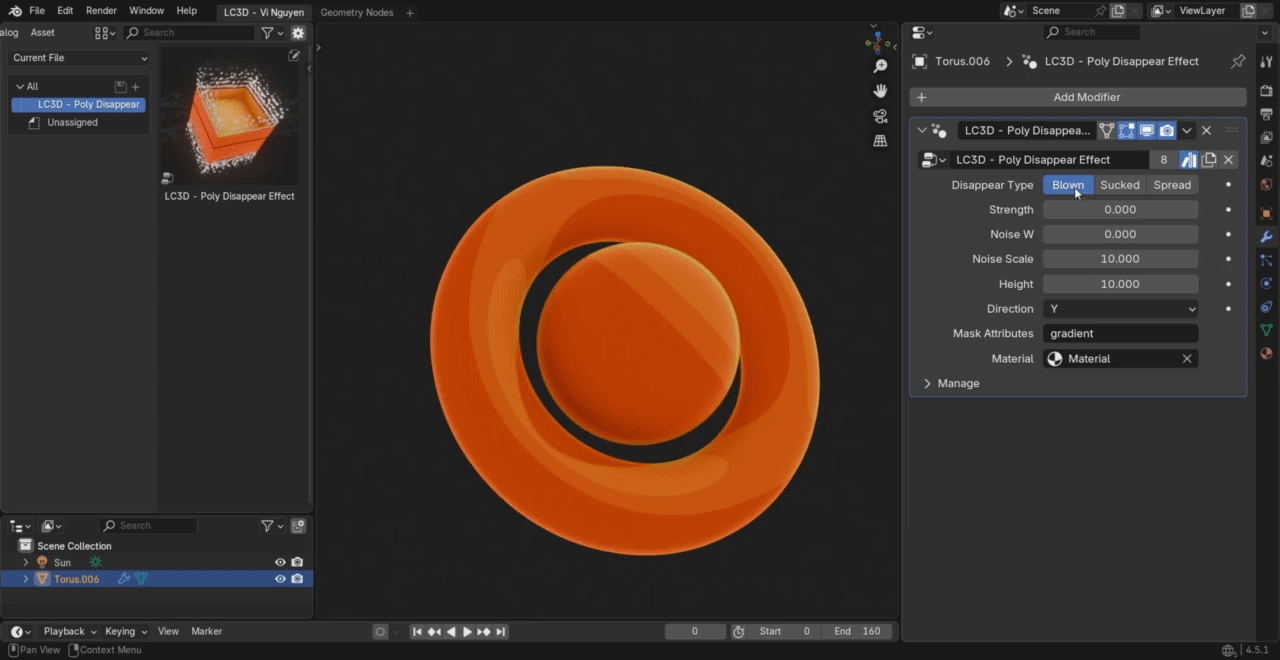Click the viewport navigation axis gizmo
Image resolution: width=1280 pixels, height=660 pixels.
[879, 42]
